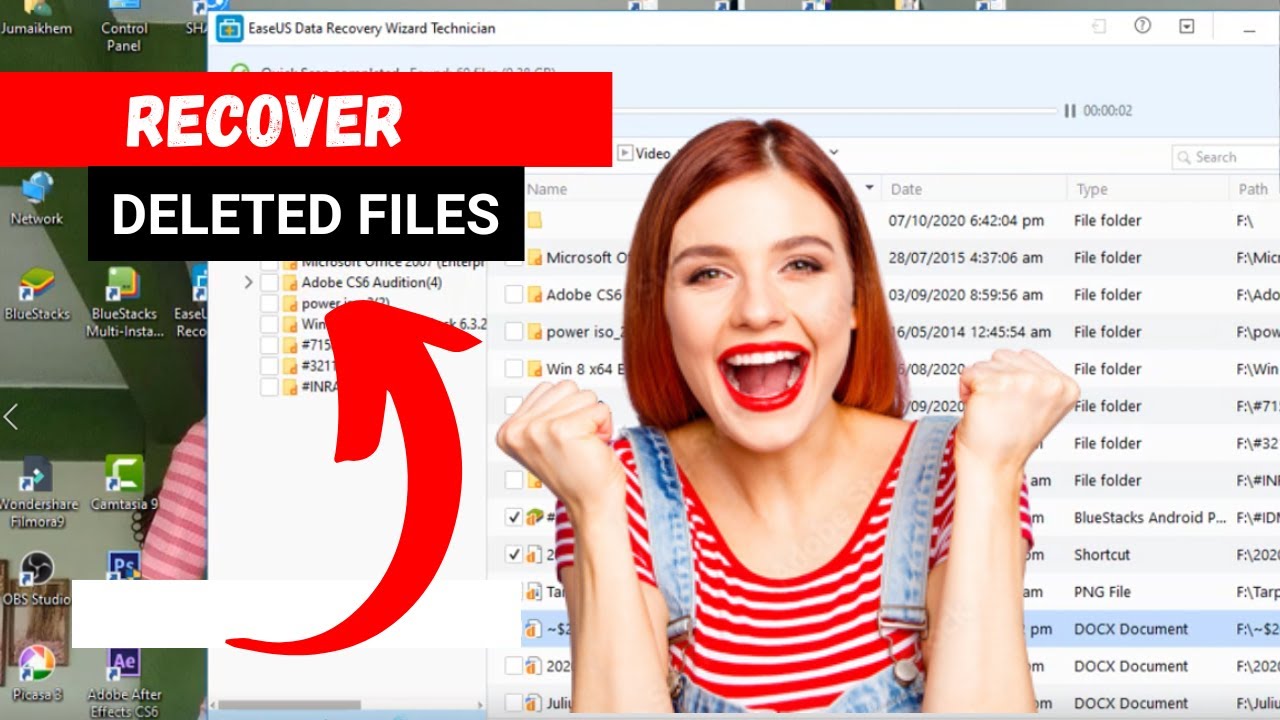The image size is (1280, 720).
Task: Tick checkbox beside the Juliu DOCX row
Action: click(x=513, y=703)
